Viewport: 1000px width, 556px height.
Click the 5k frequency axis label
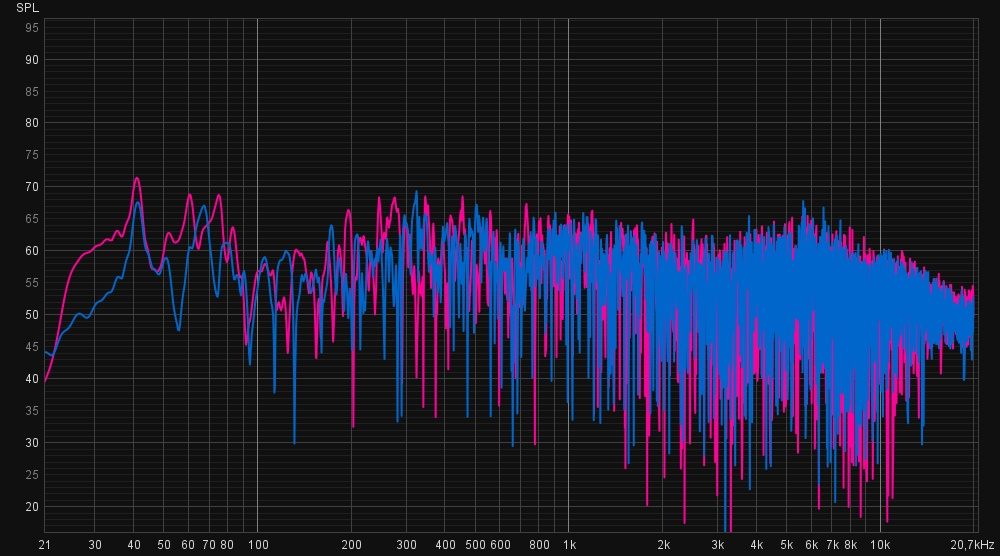click(786, 545)
